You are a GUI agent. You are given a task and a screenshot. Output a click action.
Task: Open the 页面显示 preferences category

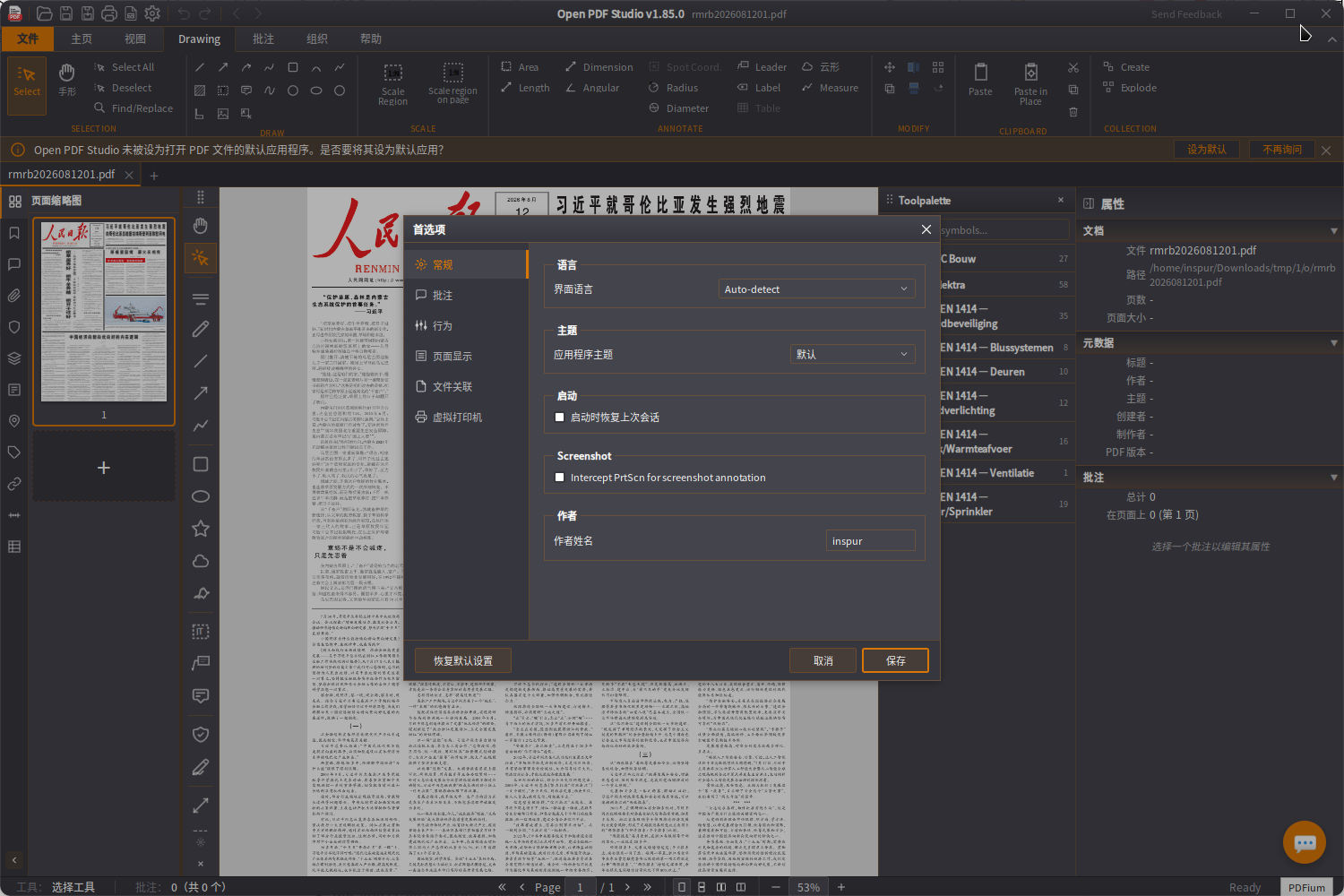coord(466,356)
